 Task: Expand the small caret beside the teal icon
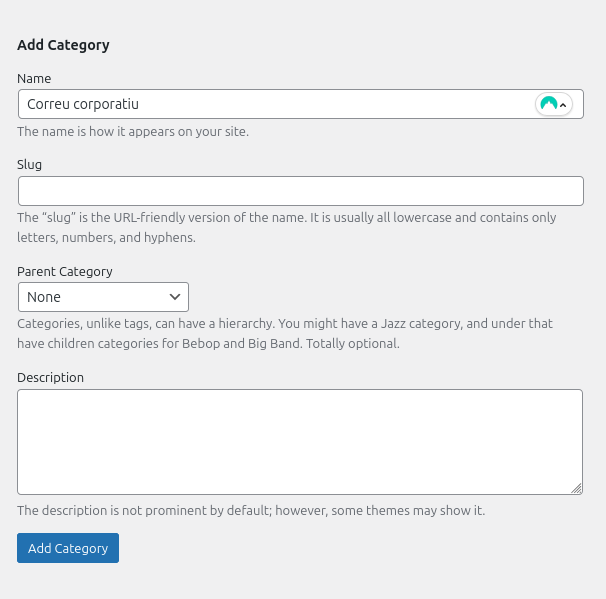[563, 105]
